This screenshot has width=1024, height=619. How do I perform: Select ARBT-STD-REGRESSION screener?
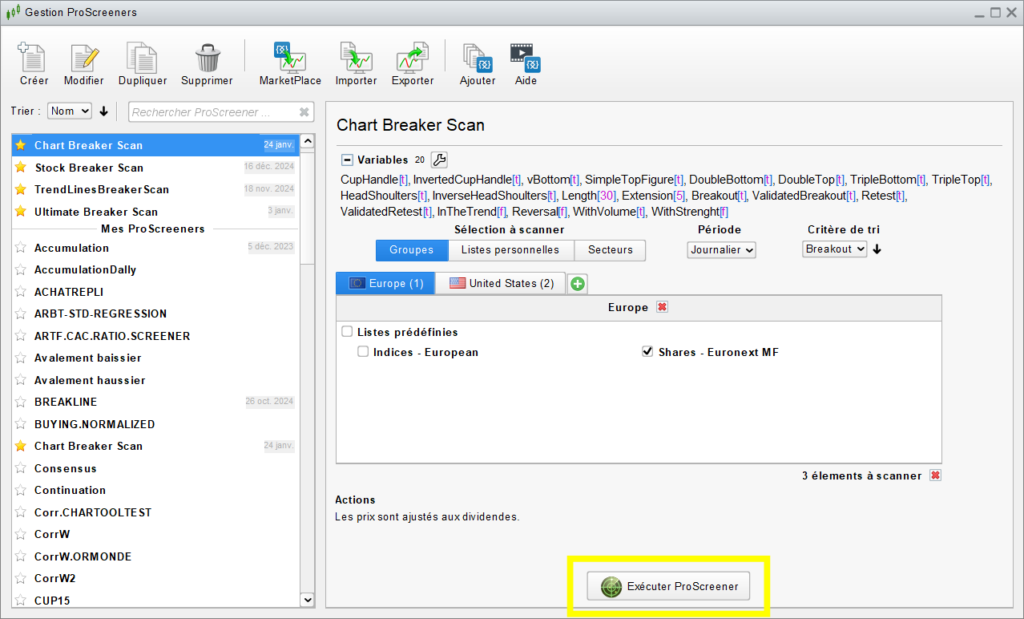(x=155, y=314)
